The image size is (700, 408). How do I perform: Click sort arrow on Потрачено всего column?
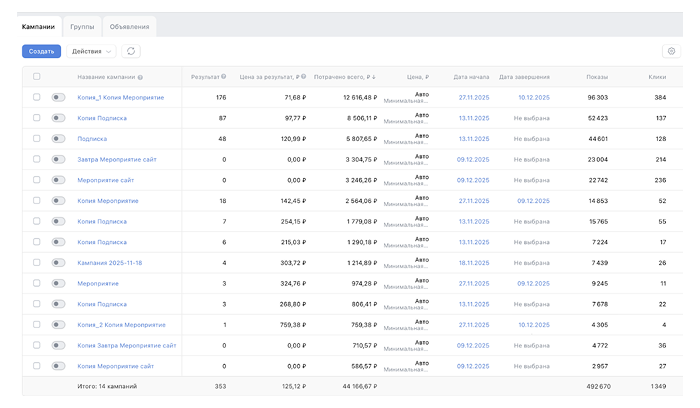coord(374,77)
